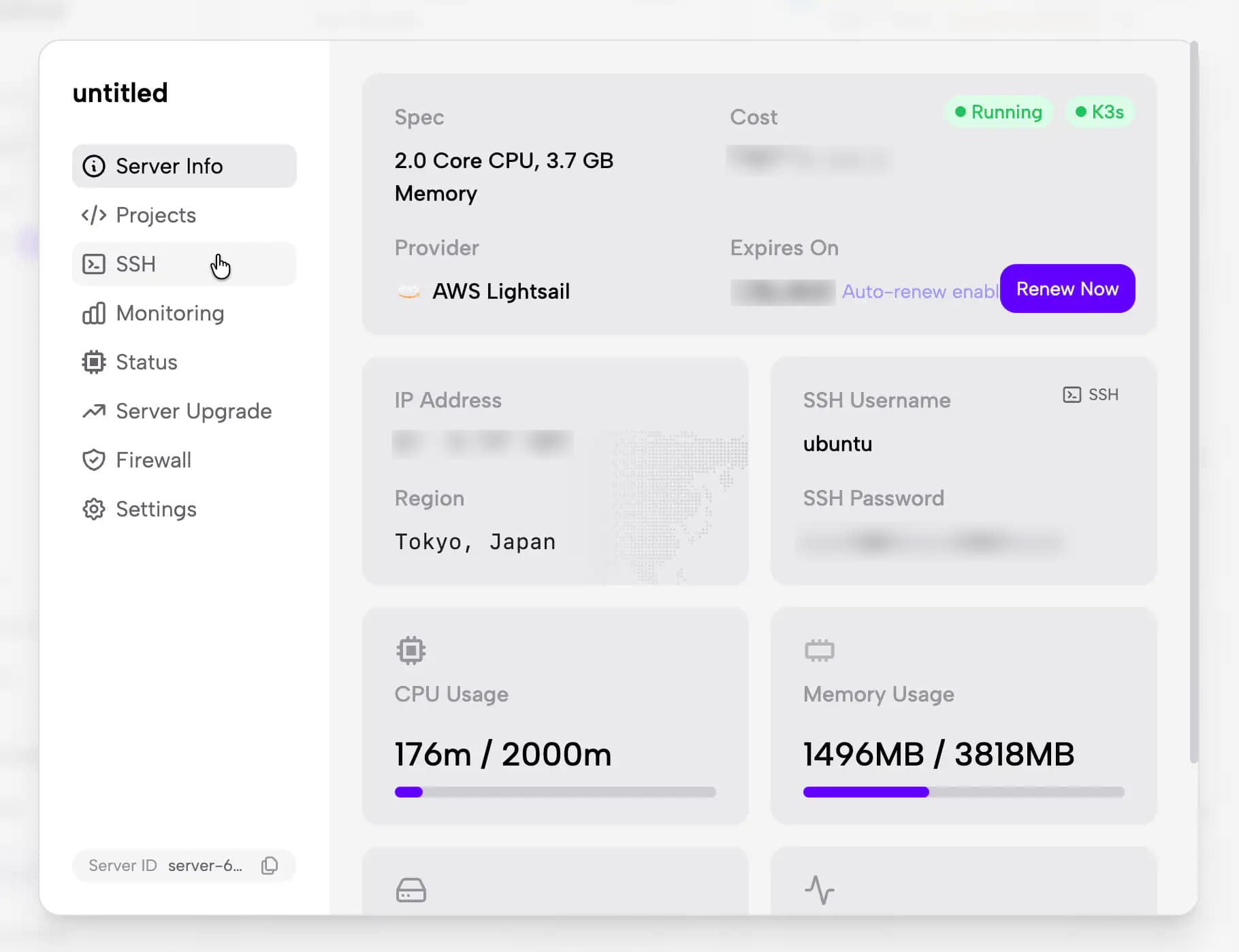
Task: Click the Renew Now button
Action: [x=1067, y=289]
